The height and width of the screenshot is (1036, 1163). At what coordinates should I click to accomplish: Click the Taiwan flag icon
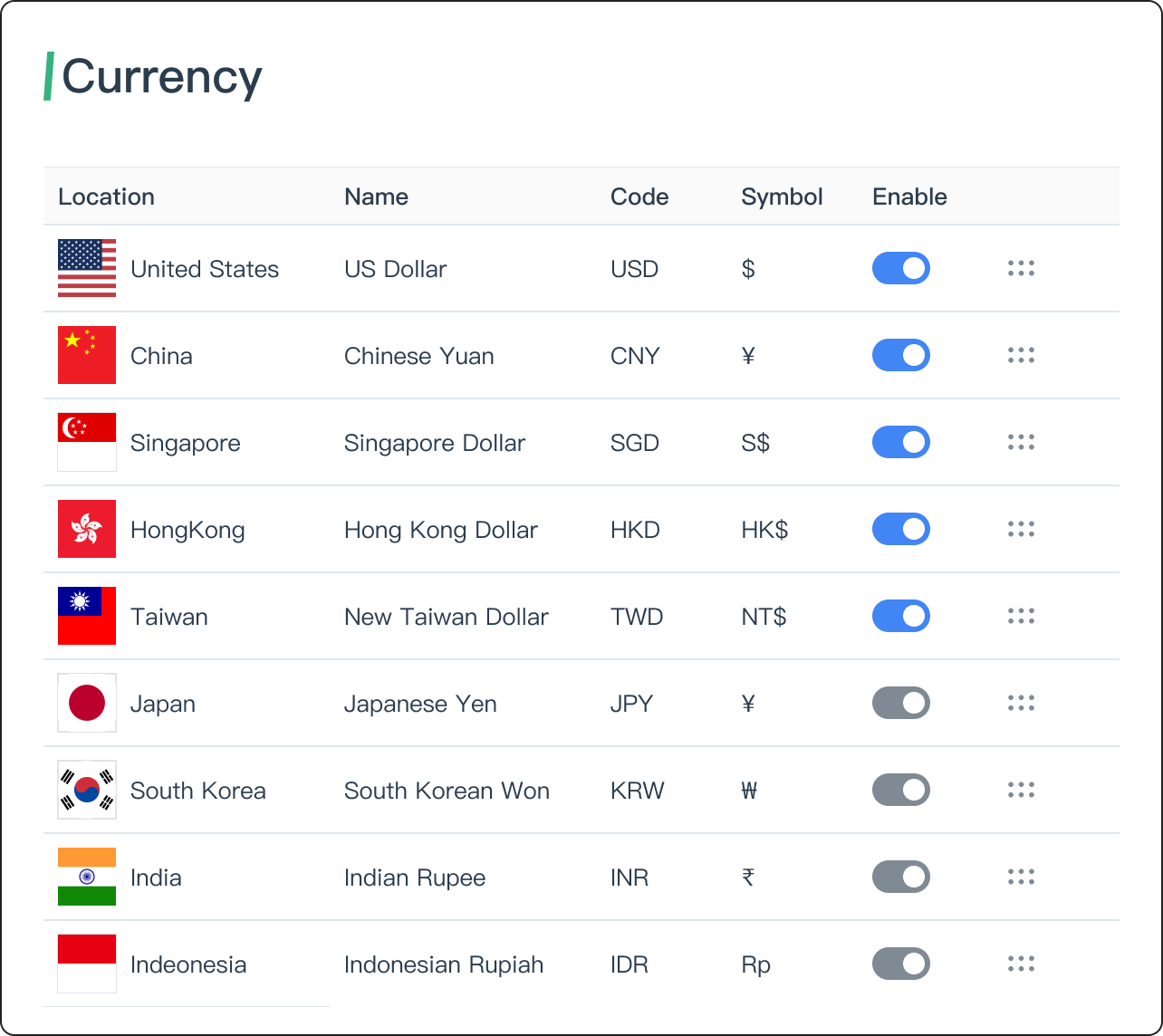pos(87,616)
